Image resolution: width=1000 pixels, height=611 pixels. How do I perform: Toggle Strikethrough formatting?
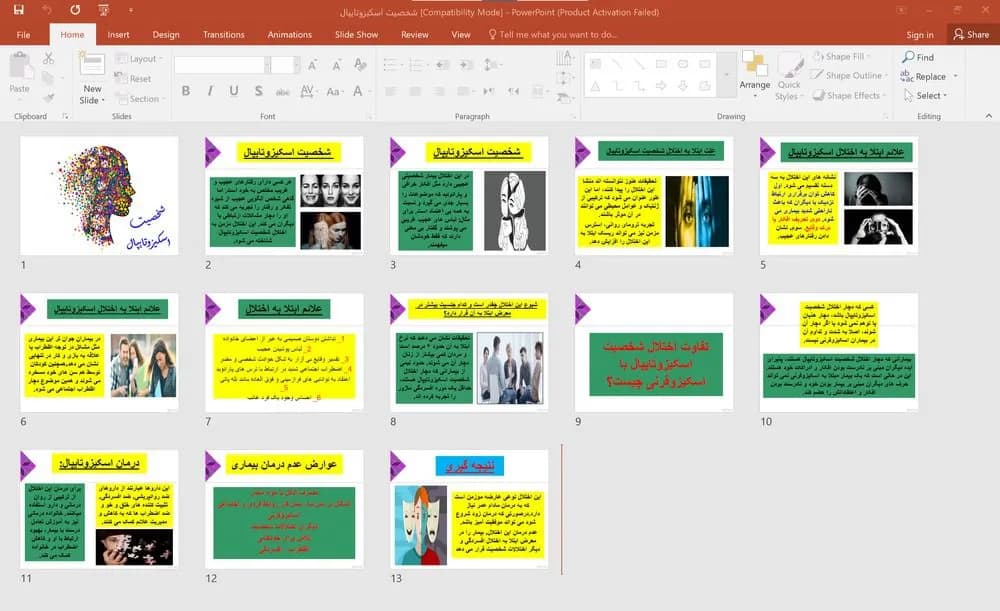283,92
